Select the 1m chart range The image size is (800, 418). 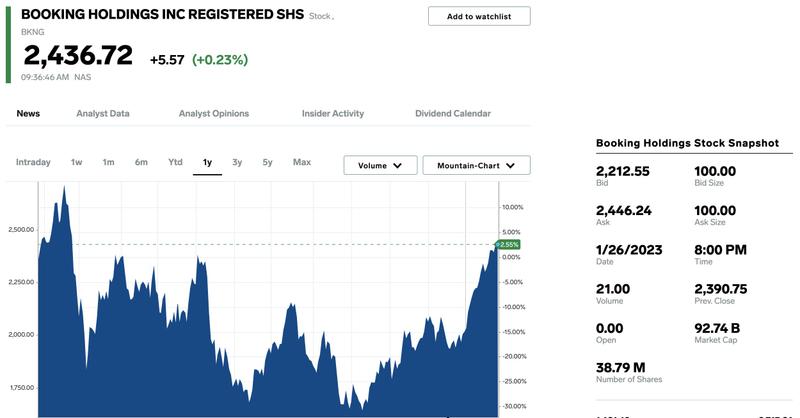tap(108, 162)
